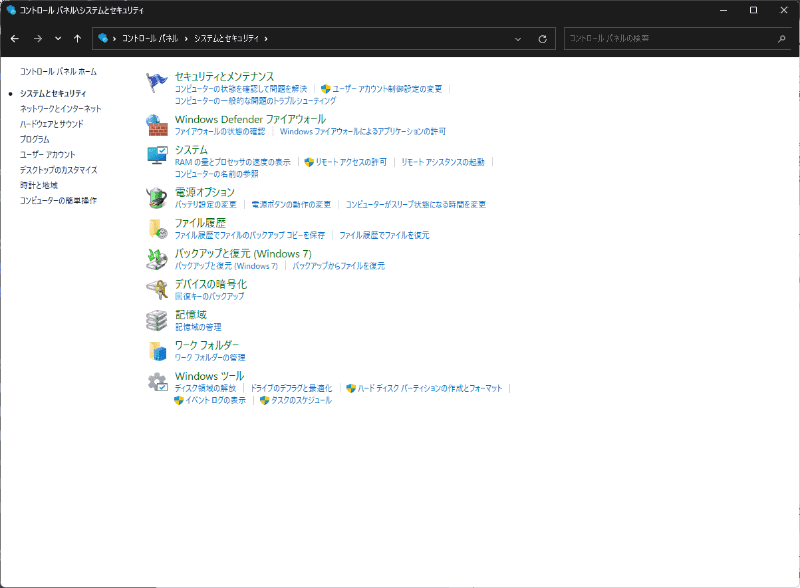This screenshot has height=588, width=800.
Task: Select ハードウェアとサウンド in the sidebar
Action: click(x=49, y=123)
